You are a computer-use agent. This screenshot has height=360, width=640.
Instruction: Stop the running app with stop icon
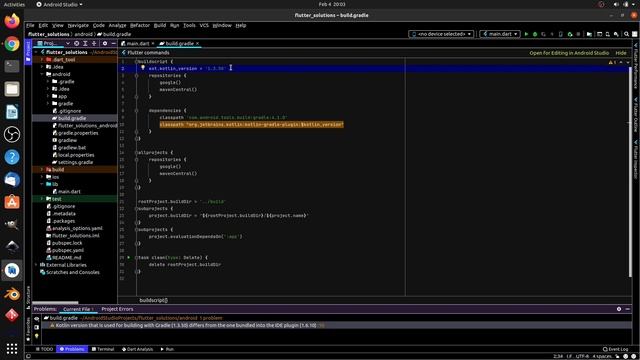[578, 34]
